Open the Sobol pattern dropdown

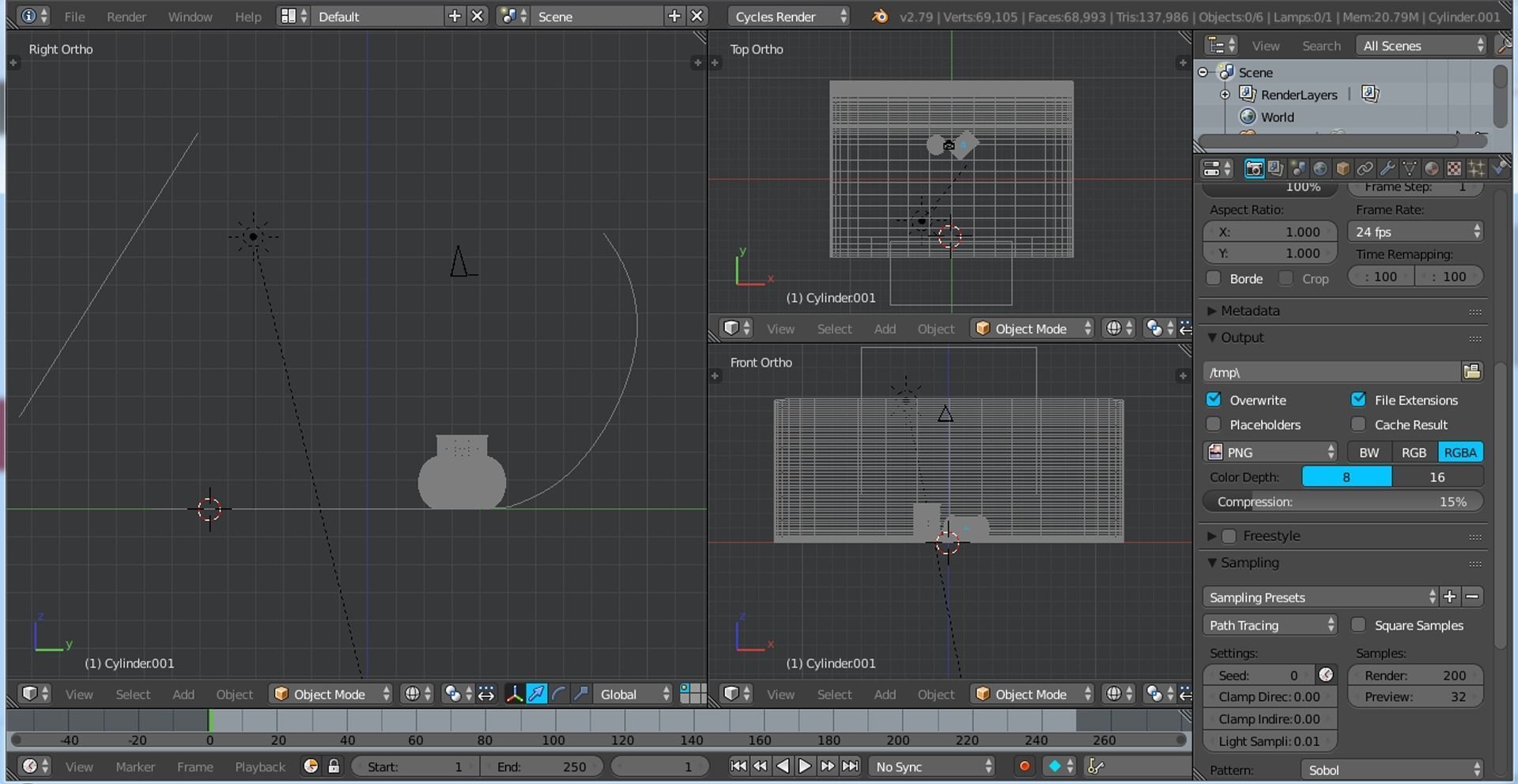pyautogui.click(x=1391, y=770)
